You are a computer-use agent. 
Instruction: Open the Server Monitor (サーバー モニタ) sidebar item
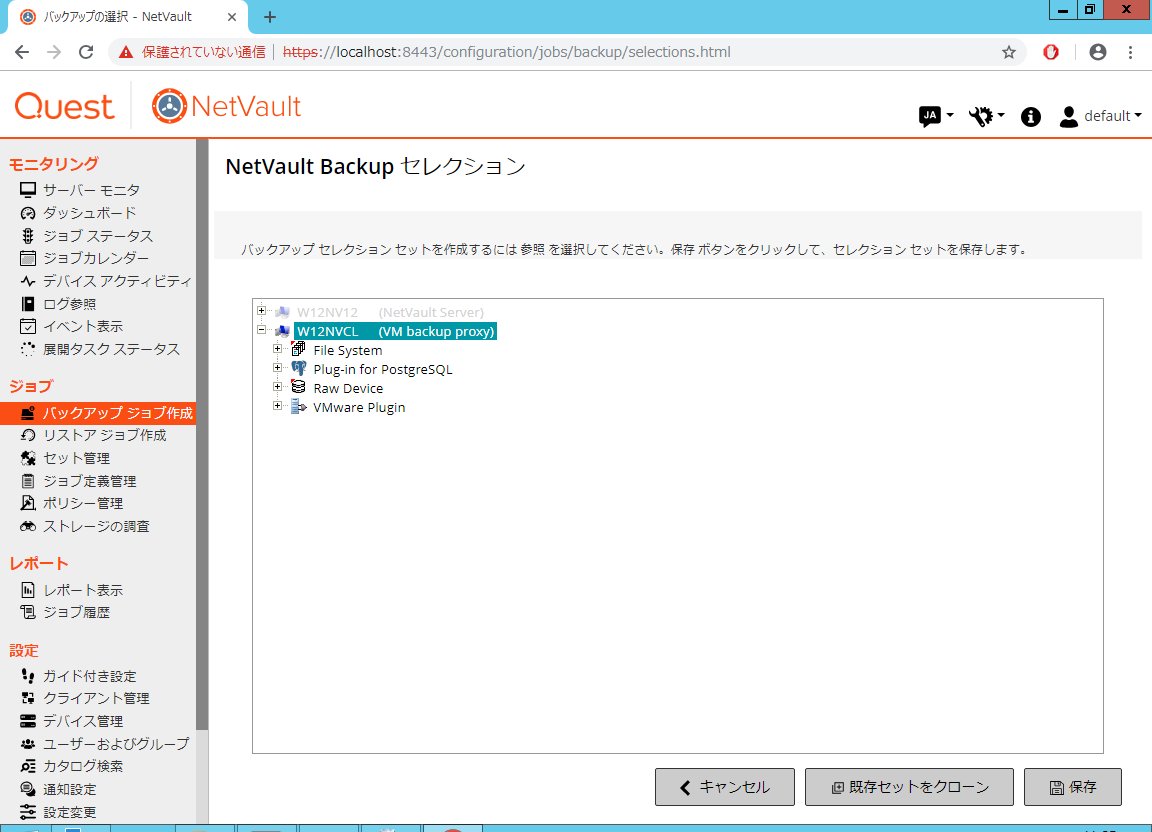[x=91, y=190]
